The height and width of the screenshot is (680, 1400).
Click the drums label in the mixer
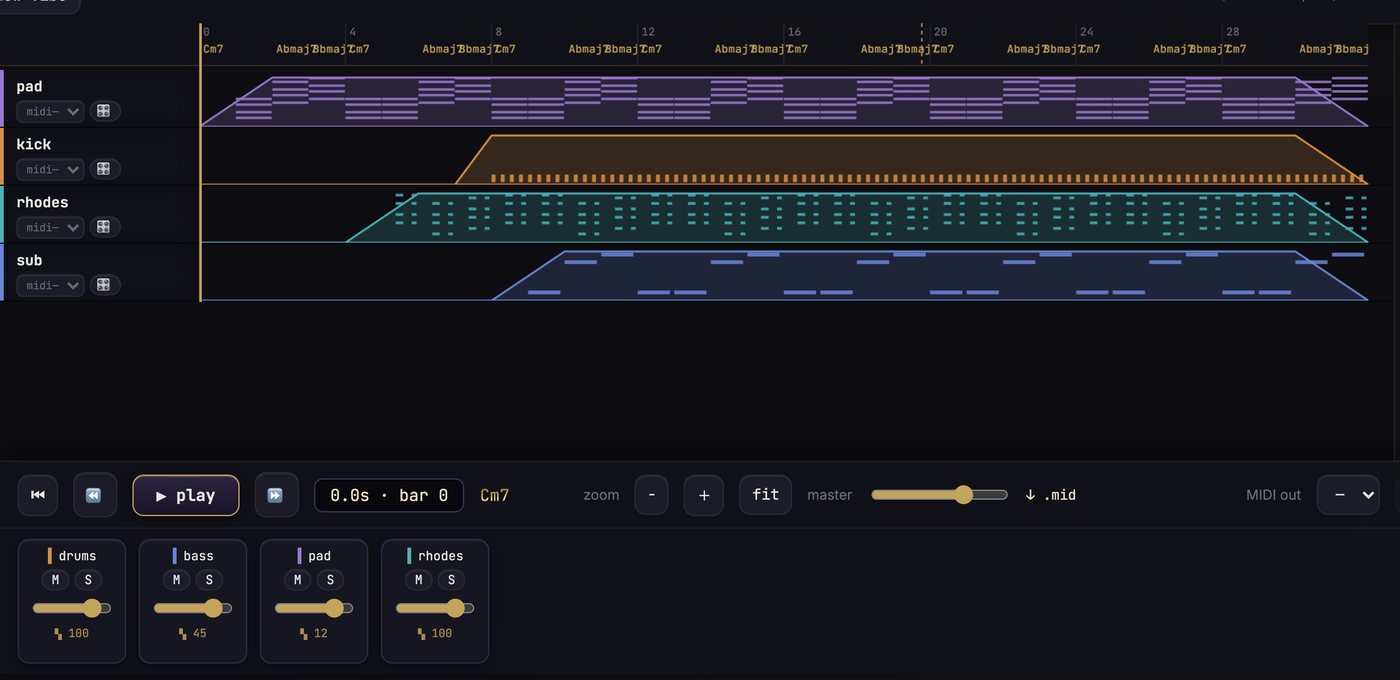tap(76, 556)
